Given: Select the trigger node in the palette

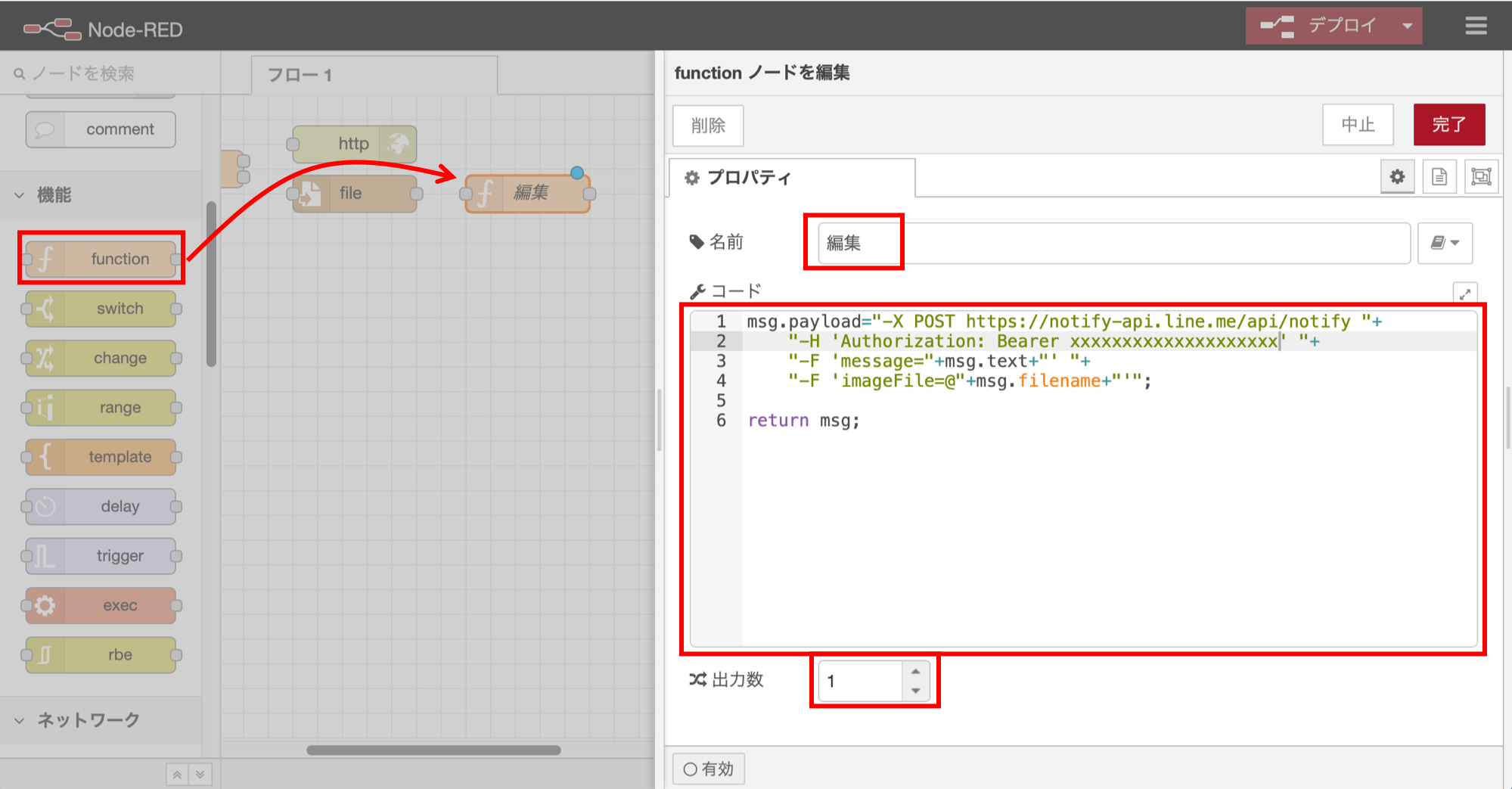Looking at the screenshot, I should (x=101, y=555).
